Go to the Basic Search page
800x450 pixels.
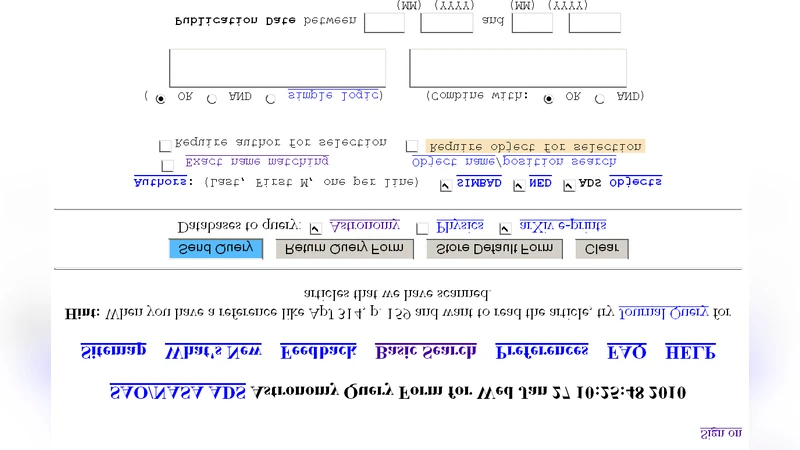(418, 351)
